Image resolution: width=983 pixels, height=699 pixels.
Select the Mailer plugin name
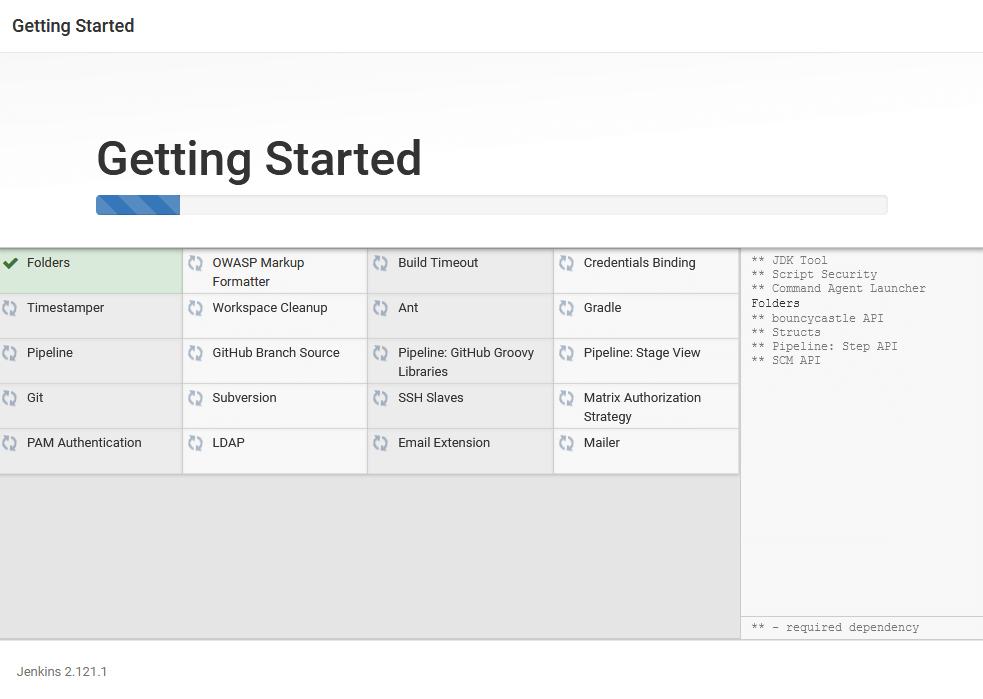[602, 443]
